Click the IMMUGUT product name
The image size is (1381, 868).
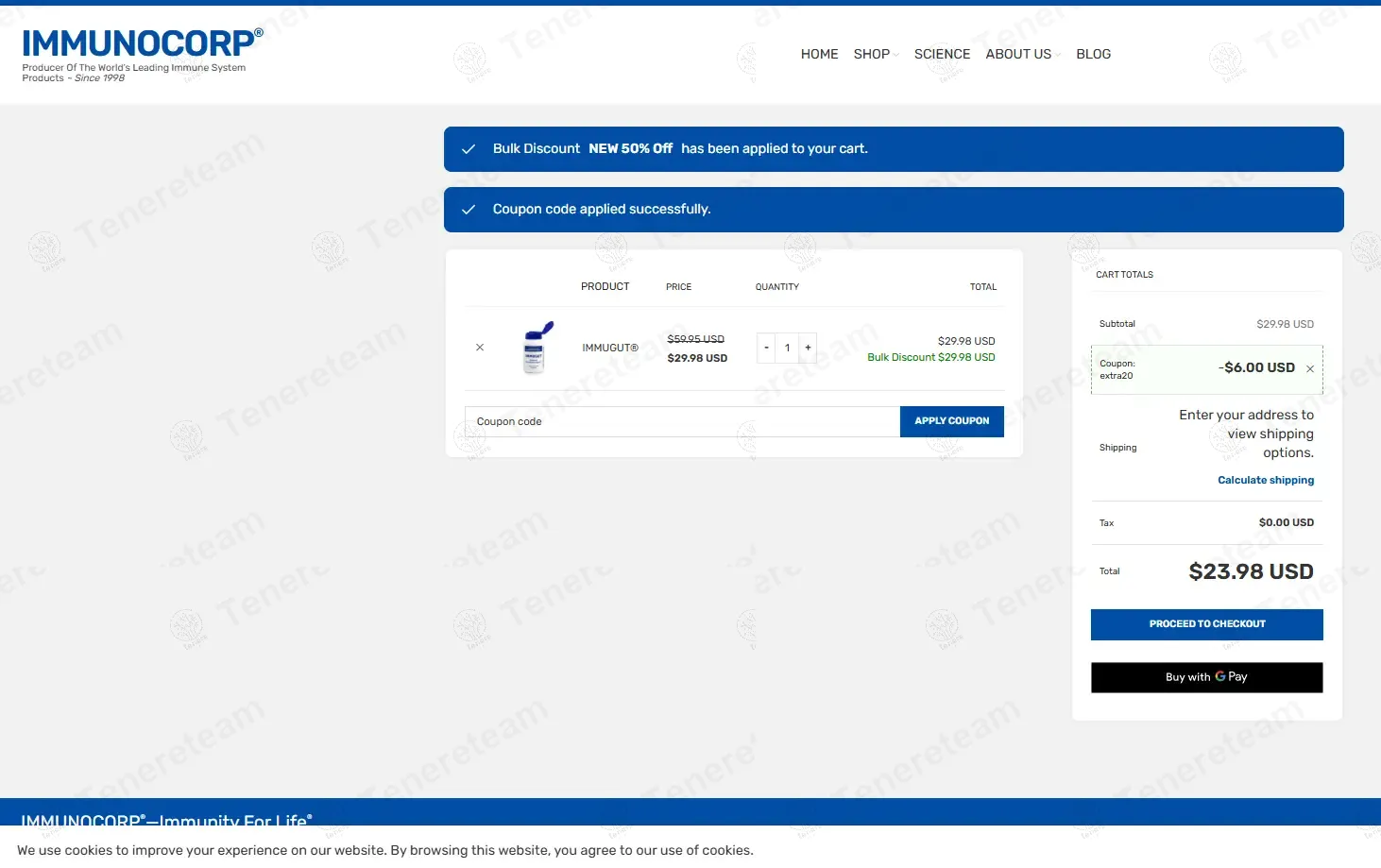coord(609,347)
